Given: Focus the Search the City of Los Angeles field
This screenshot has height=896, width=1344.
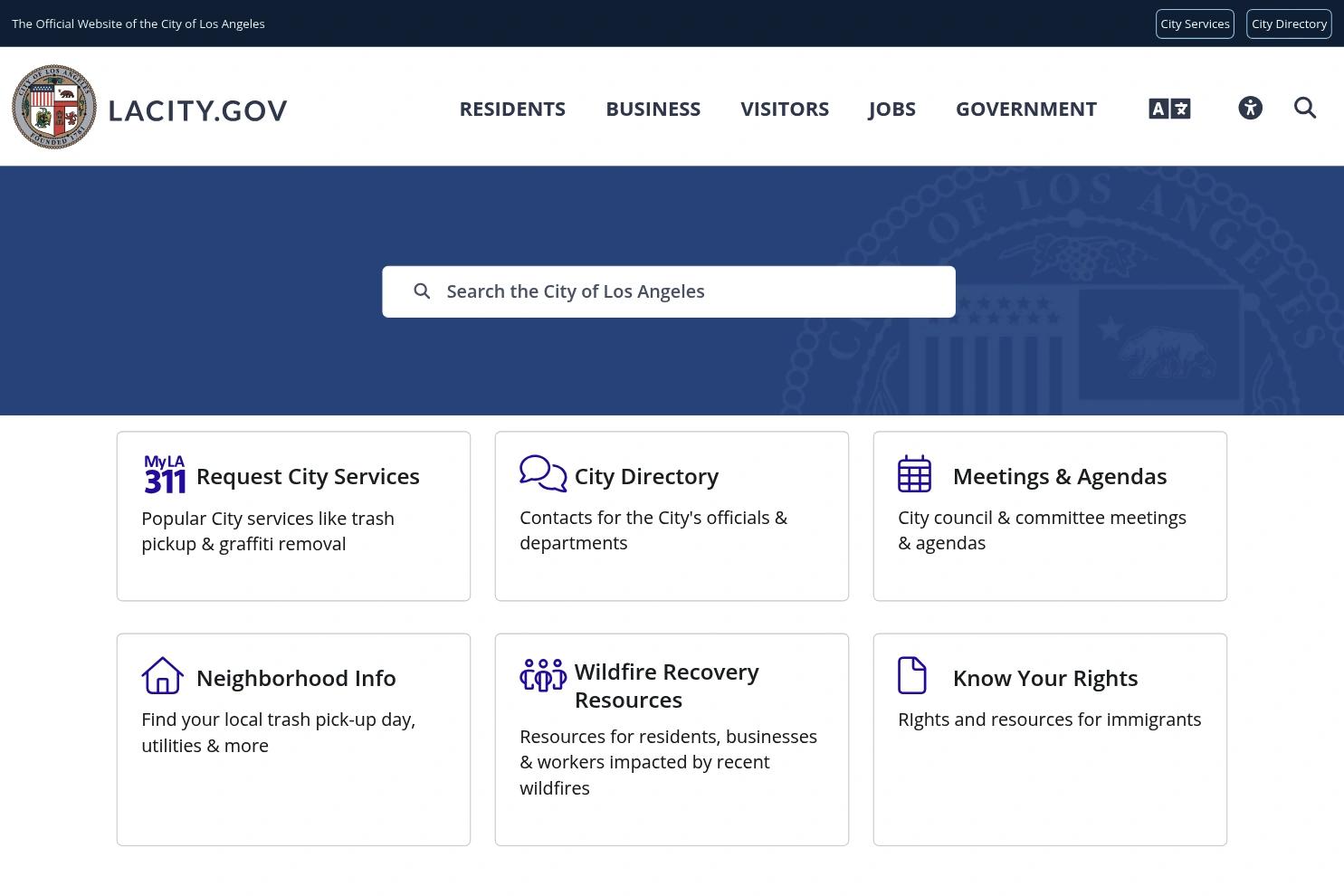Looking at the screenshot, I should [x=669, y=291].
